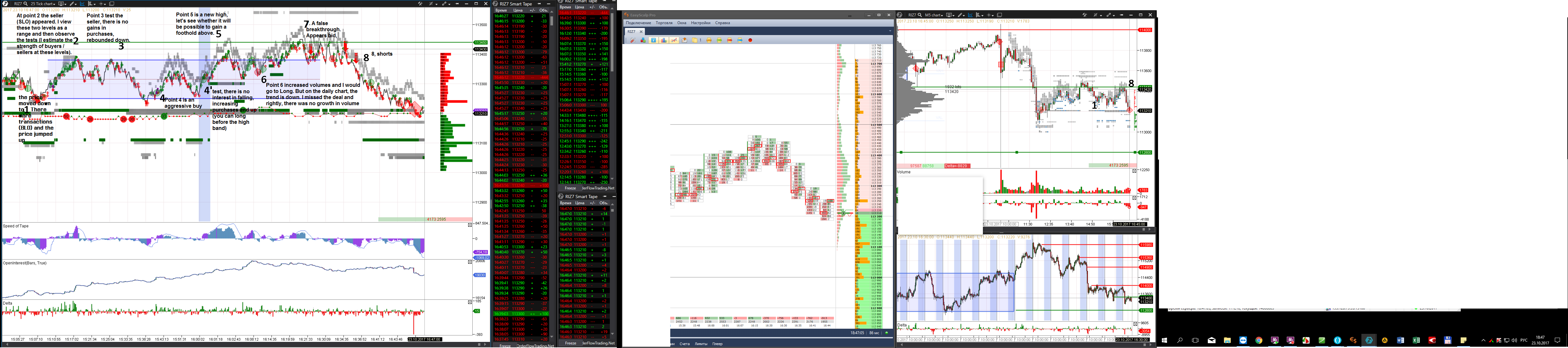Click the red arrow order icon in EasyScalp
The width and height of the screenshot is (1568, 348).
(729, 40)
